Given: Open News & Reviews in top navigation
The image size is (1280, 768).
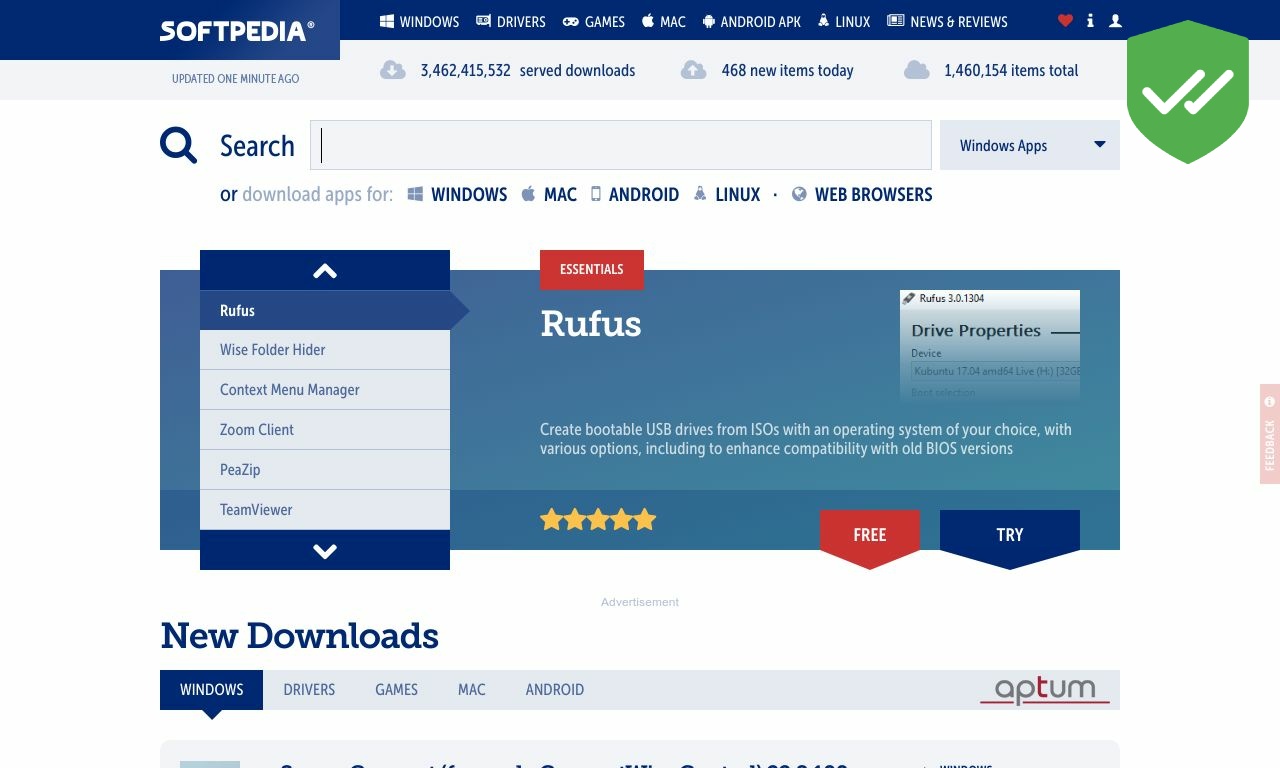Looking at the screenshot, I should [947, 21].
